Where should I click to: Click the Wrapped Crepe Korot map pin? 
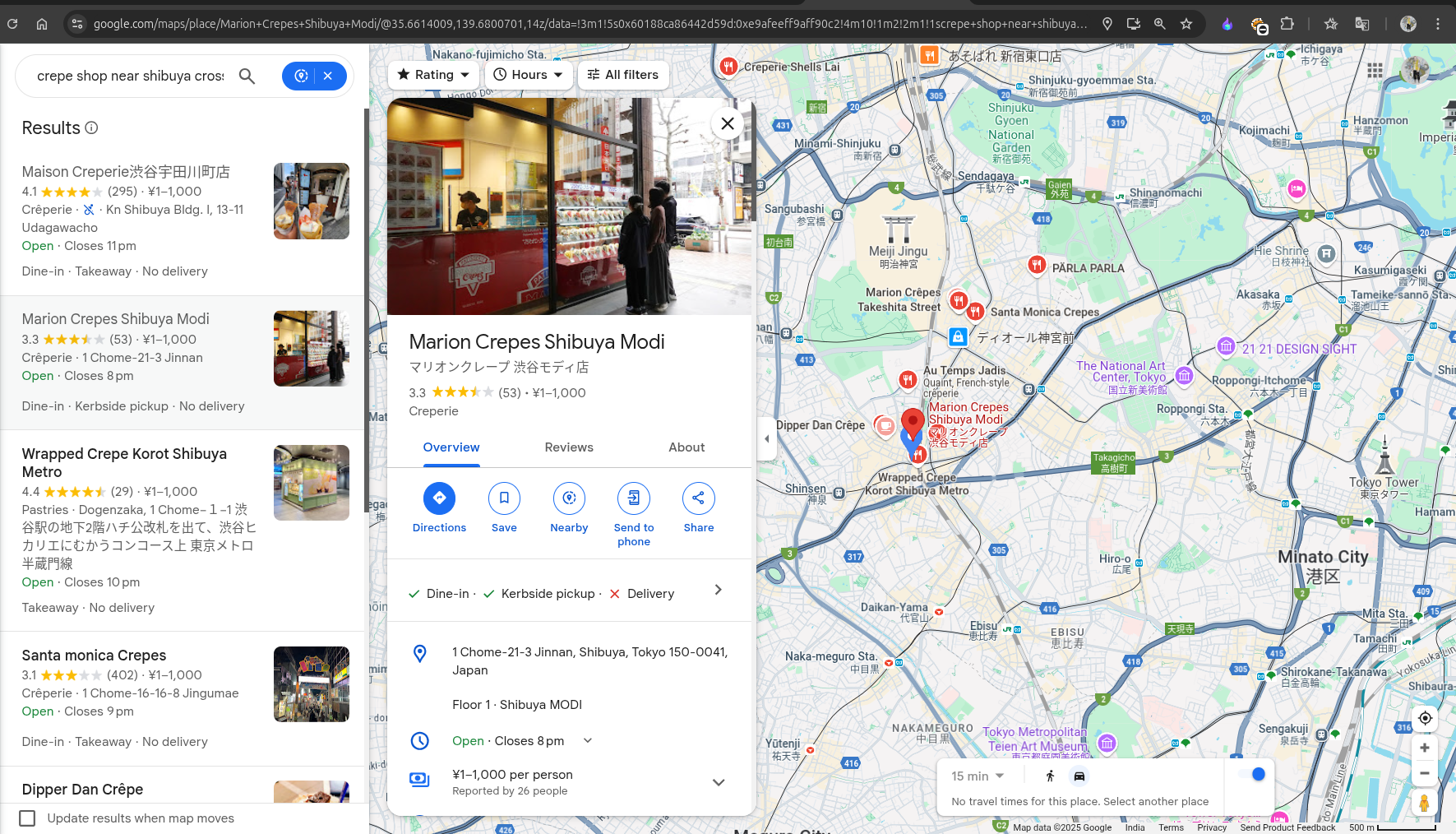(918, 454)
